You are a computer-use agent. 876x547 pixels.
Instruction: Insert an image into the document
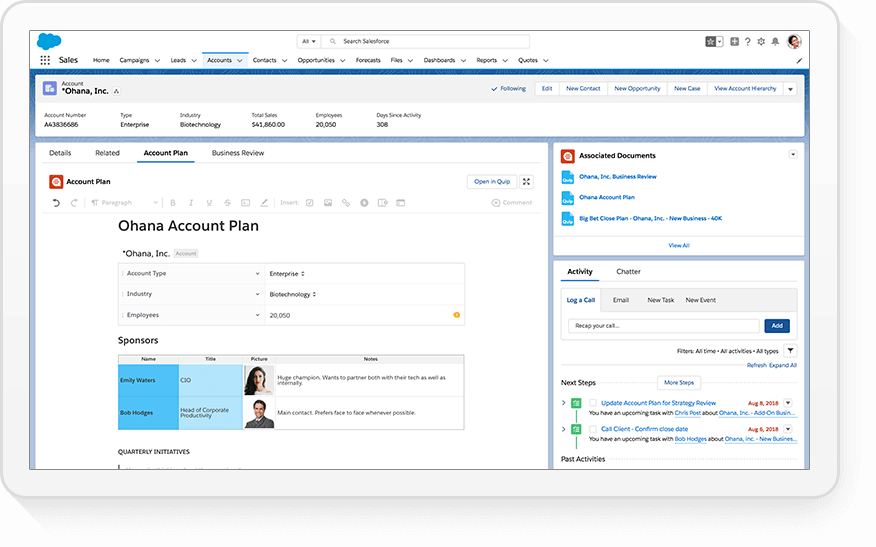click(328, 203)
